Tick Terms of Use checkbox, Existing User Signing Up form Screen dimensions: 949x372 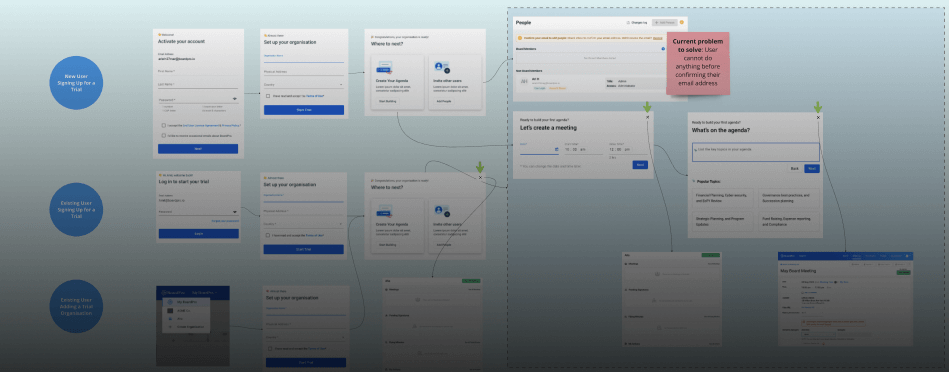click(x=268, y=235)
